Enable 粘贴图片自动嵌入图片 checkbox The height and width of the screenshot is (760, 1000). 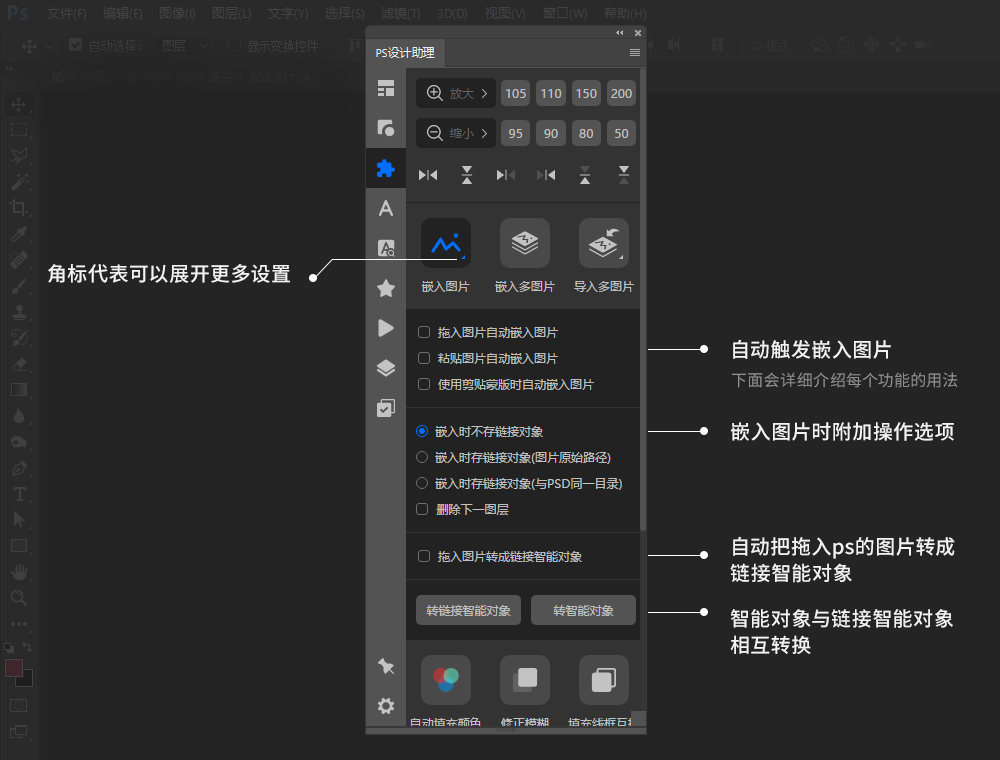pyautogui.click(x=423, y=358)
